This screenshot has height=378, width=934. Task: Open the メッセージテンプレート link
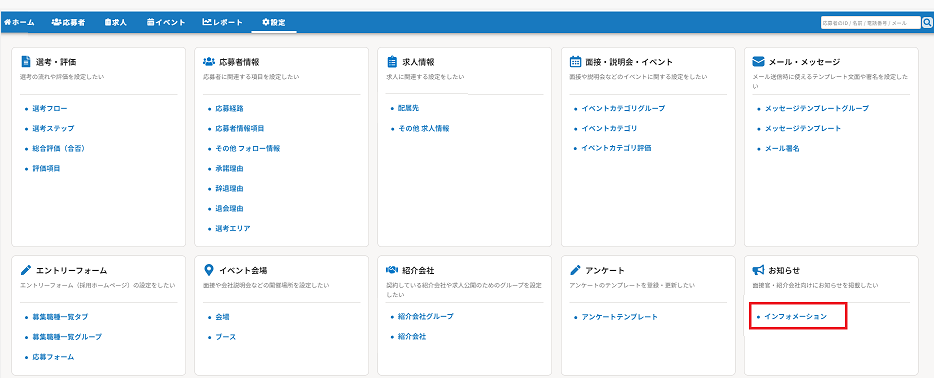(x=803, y=129)
